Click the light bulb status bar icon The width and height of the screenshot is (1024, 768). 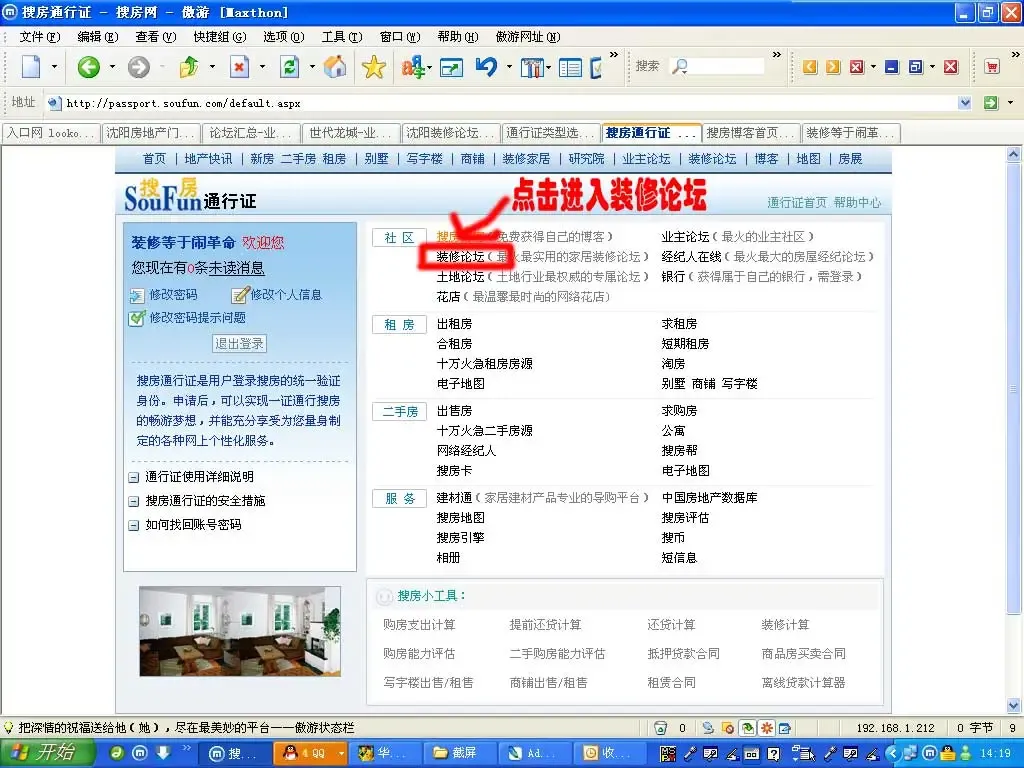click(9, 728)
